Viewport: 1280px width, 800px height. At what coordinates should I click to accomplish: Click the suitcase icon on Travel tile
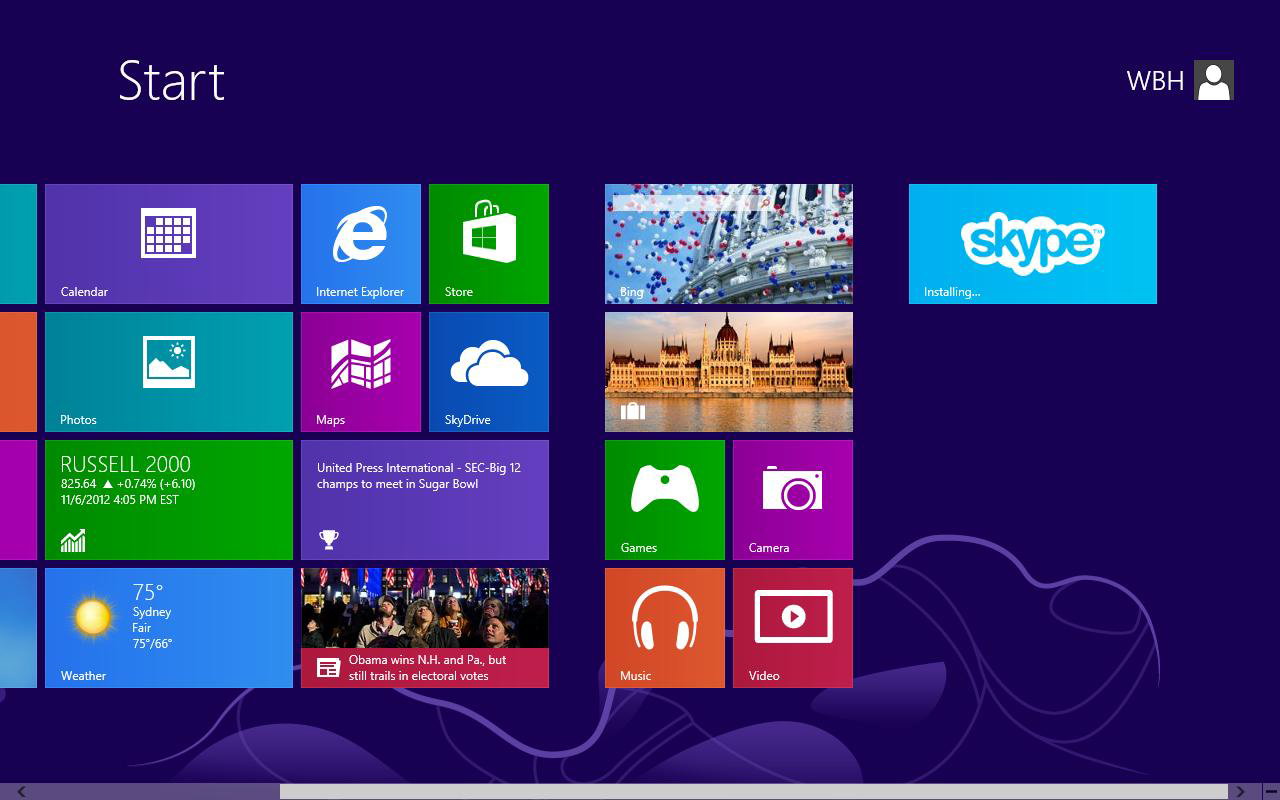[632, 411]
